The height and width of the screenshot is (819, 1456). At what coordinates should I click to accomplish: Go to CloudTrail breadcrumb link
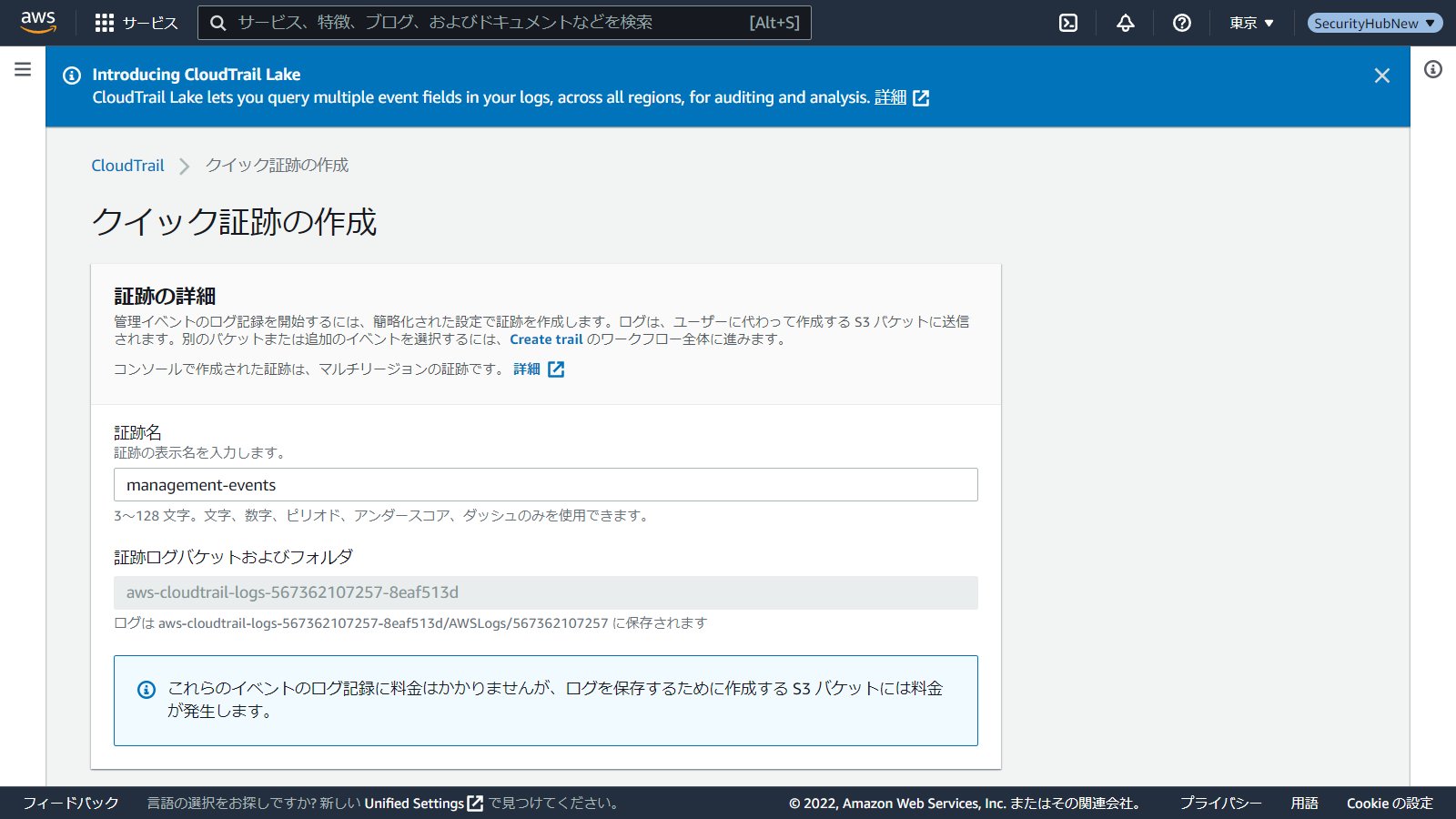pyautogui.click(x=127, y=166)
